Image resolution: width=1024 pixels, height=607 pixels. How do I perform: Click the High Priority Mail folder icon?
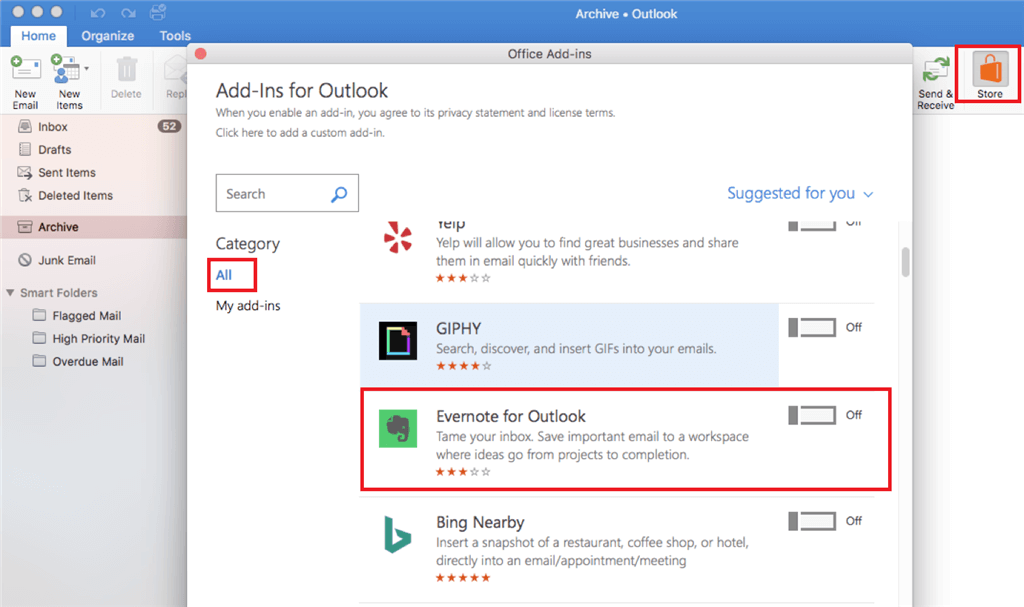pos(39,338)
